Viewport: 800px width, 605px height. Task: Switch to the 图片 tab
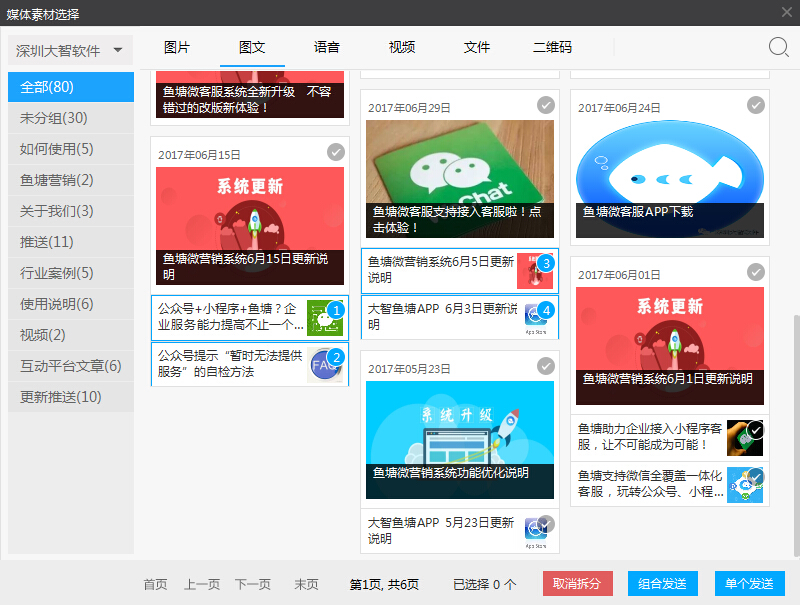177,47
